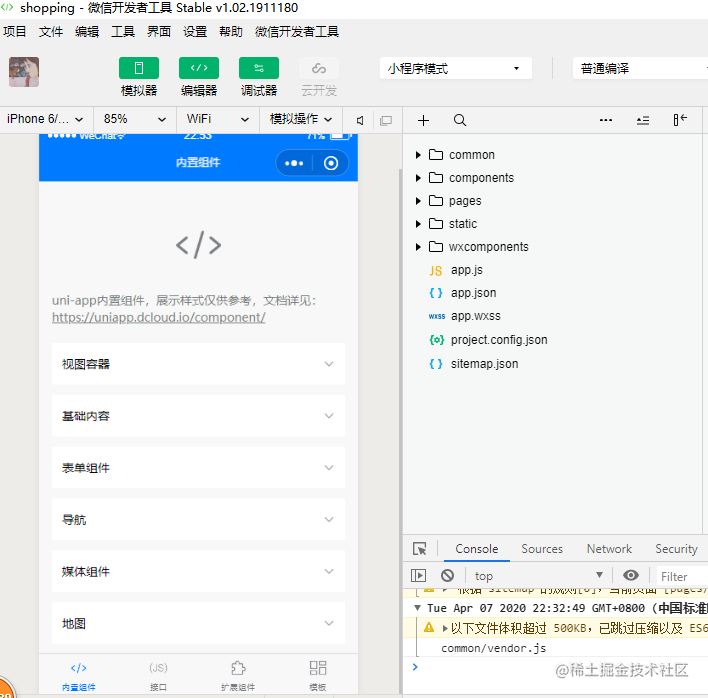Select the 内置组件 bottom tab
This screenshot has width=708, height=698.
point(79,675)
